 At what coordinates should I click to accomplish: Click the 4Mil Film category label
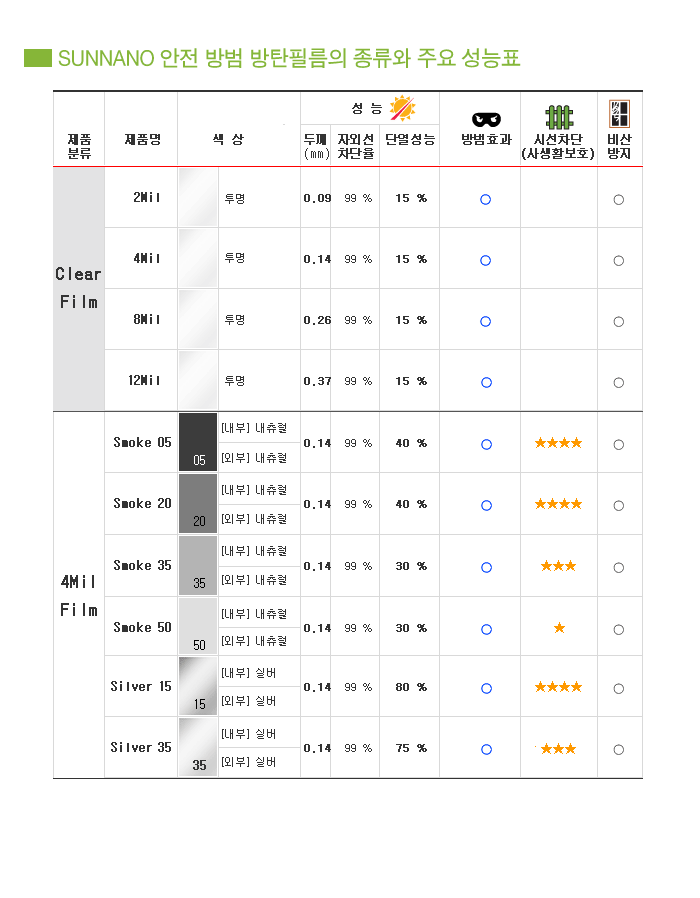tap(79, 596)
